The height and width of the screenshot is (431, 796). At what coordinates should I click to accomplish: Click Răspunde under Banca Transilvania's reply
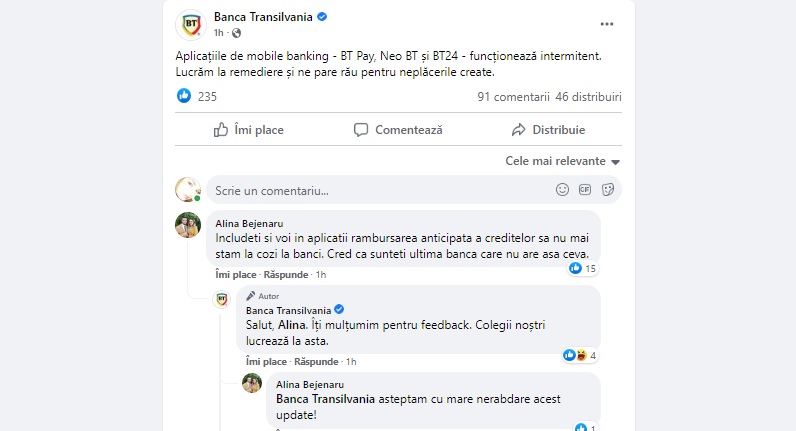tap(317, 361)
